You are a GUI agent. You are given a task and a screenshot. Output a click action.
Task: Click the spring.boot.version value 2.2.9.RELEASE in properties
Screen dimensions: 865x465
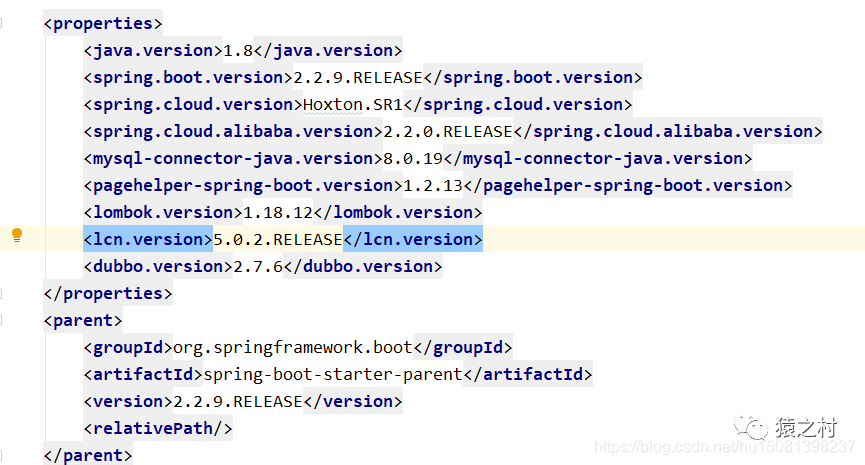tap(357, 78)
